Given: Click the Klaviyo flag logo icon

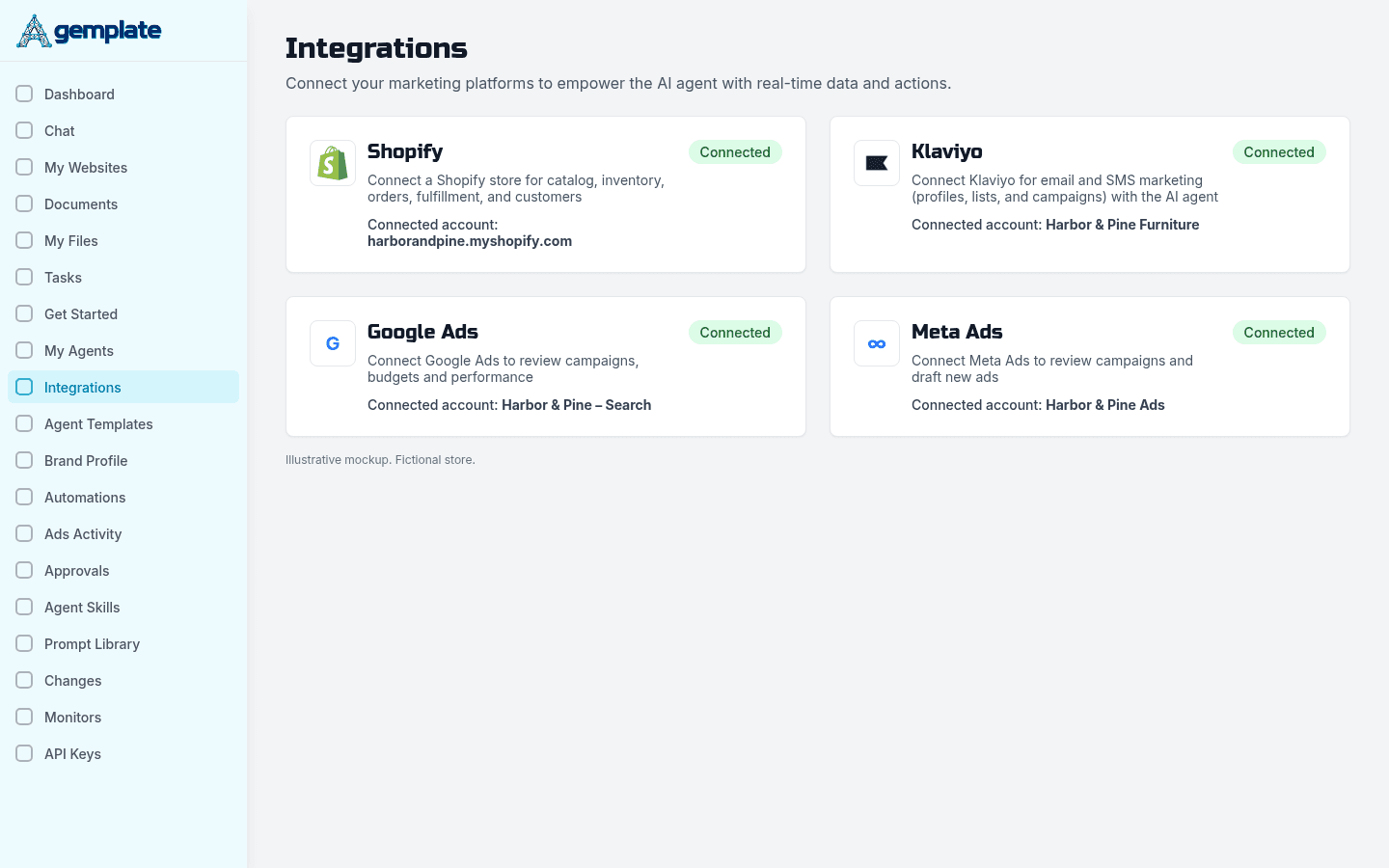Looking at the screenshot, I should [x=877, y=163].
